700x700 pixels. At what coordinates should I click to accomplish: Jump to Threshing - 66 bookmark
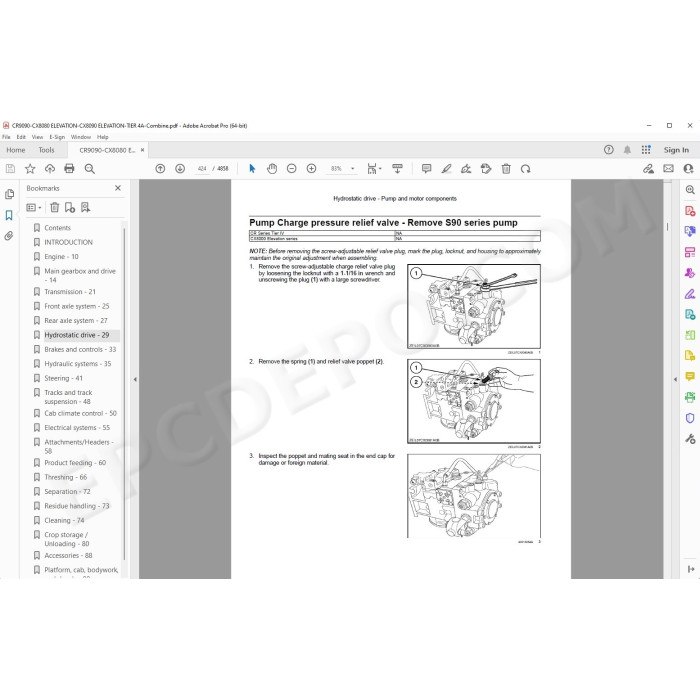click(x=66, y=477)
